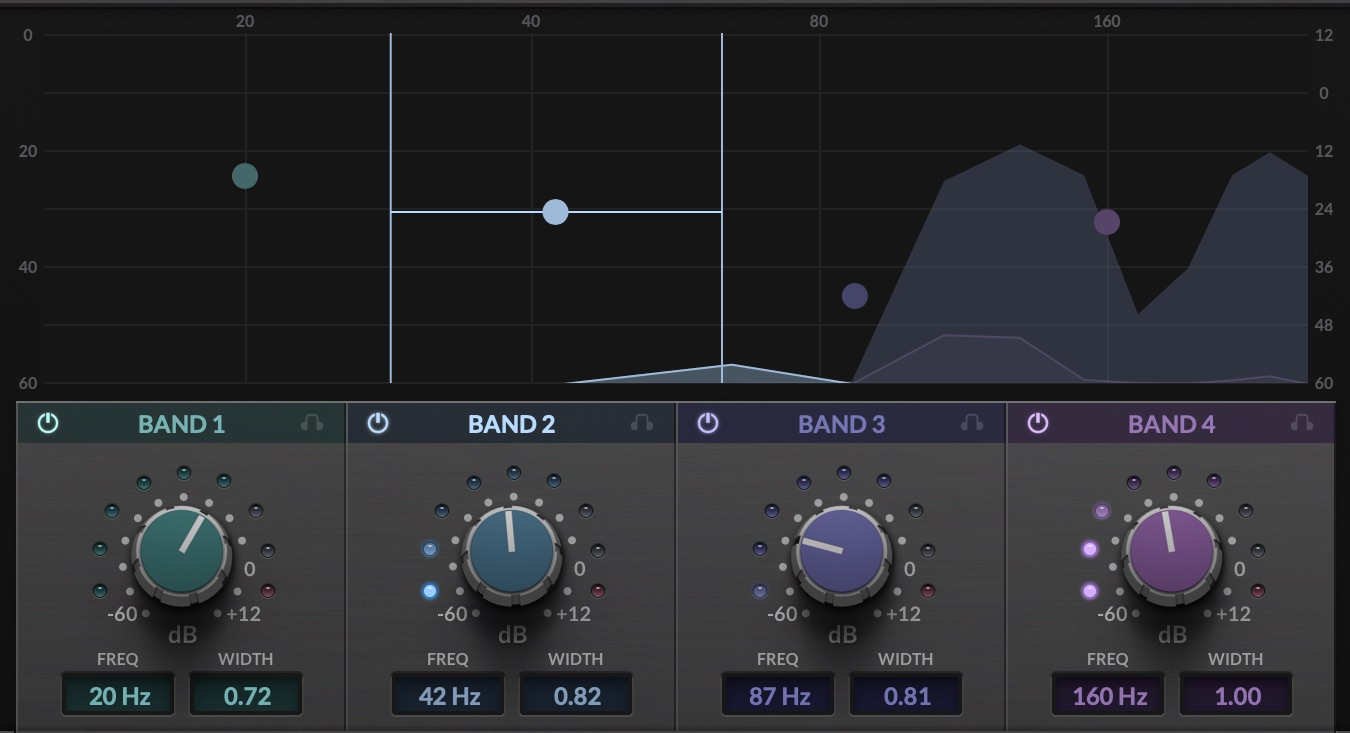Solo Band 1 with headphone icon
Screen dimensions: 1350x733
[312, 423]
